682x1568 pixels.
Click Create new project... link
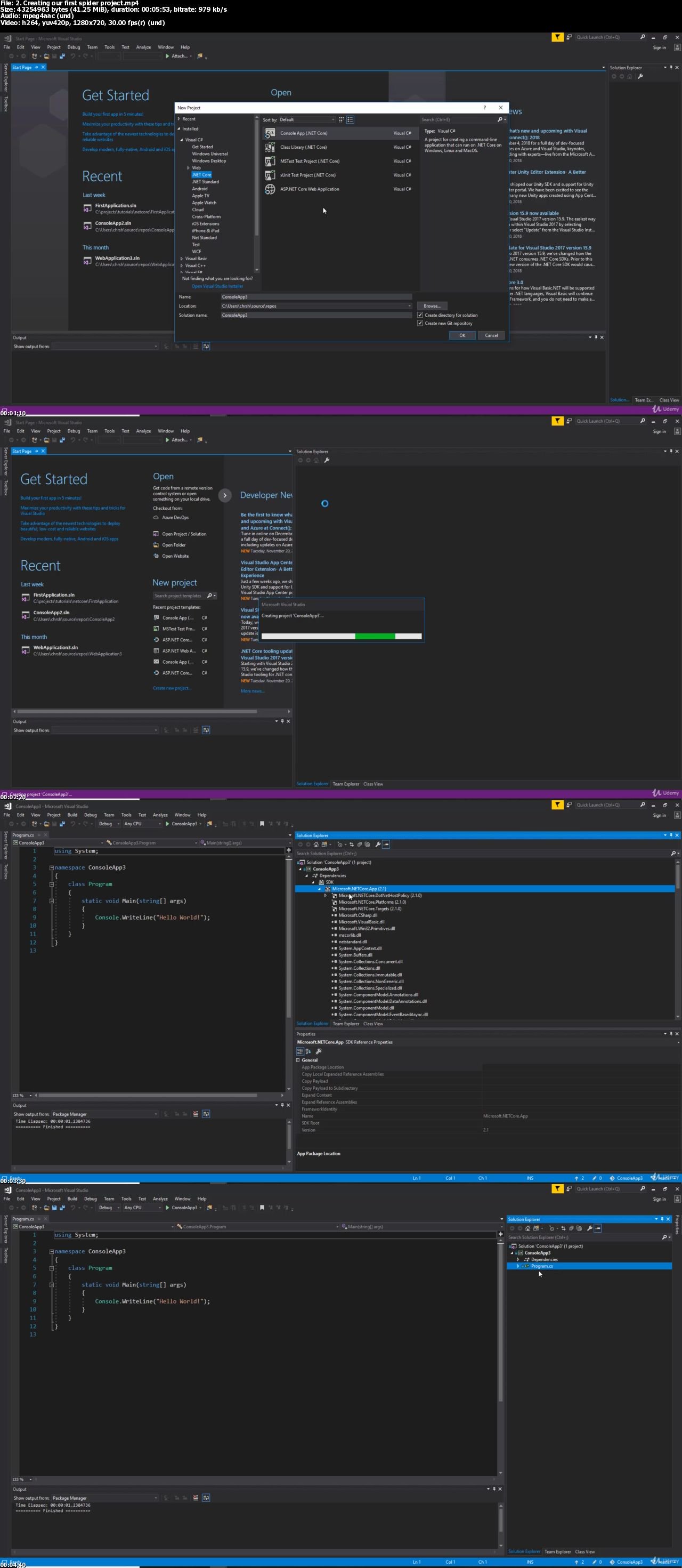(172, 688)
